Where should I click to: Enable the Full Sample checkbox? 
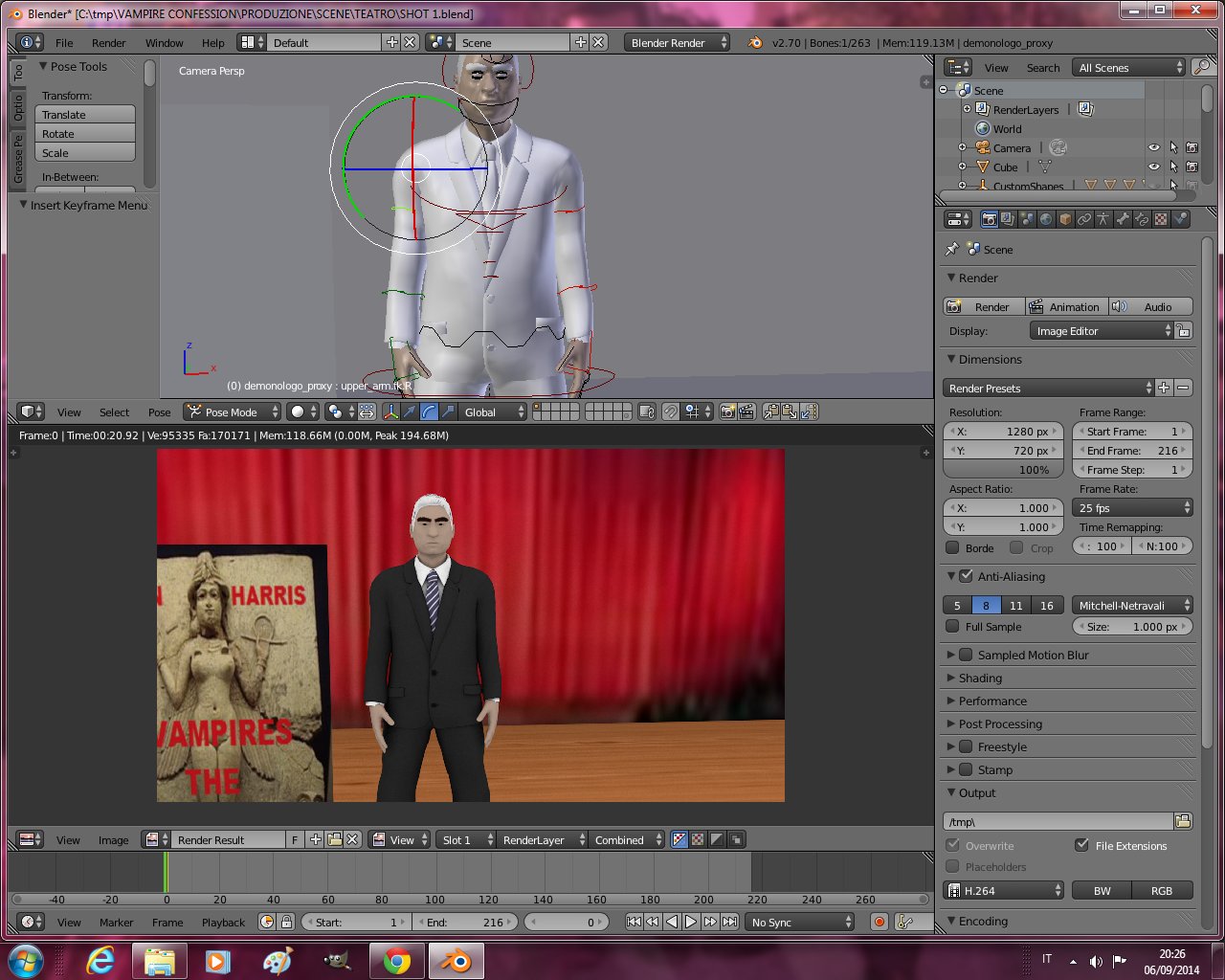[x=952, y=626]
